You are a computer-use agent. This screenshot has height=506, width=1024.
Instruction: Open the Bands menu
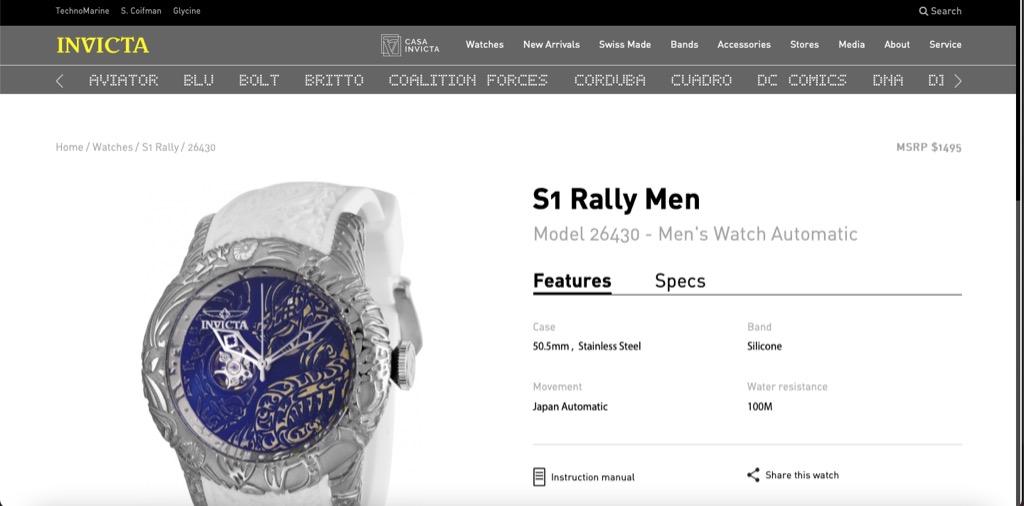pyautogui.click(x=684, y=44)
